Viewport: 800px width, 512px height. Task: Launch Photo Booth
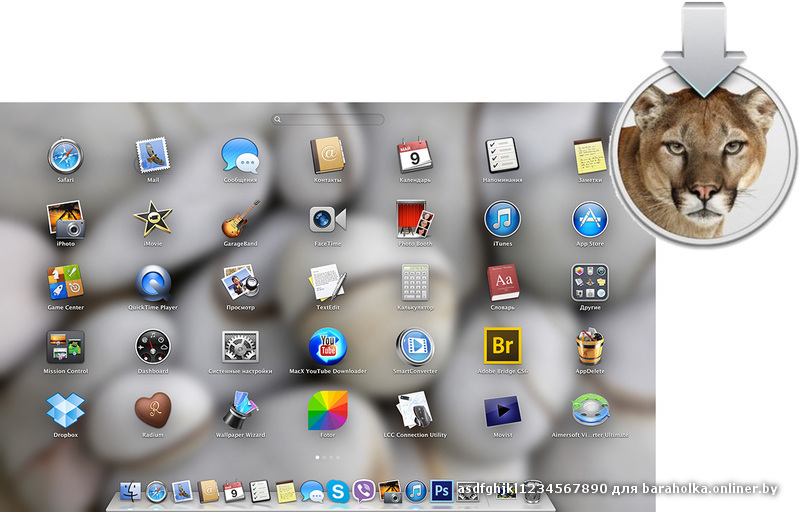coord(415,219)
